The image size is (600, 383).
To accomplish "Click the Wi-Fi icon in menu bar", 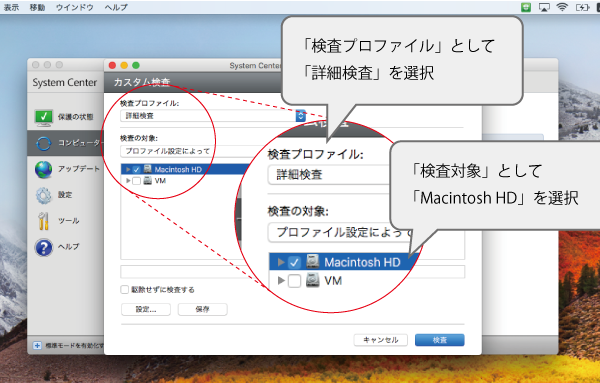I will point(562,7).
